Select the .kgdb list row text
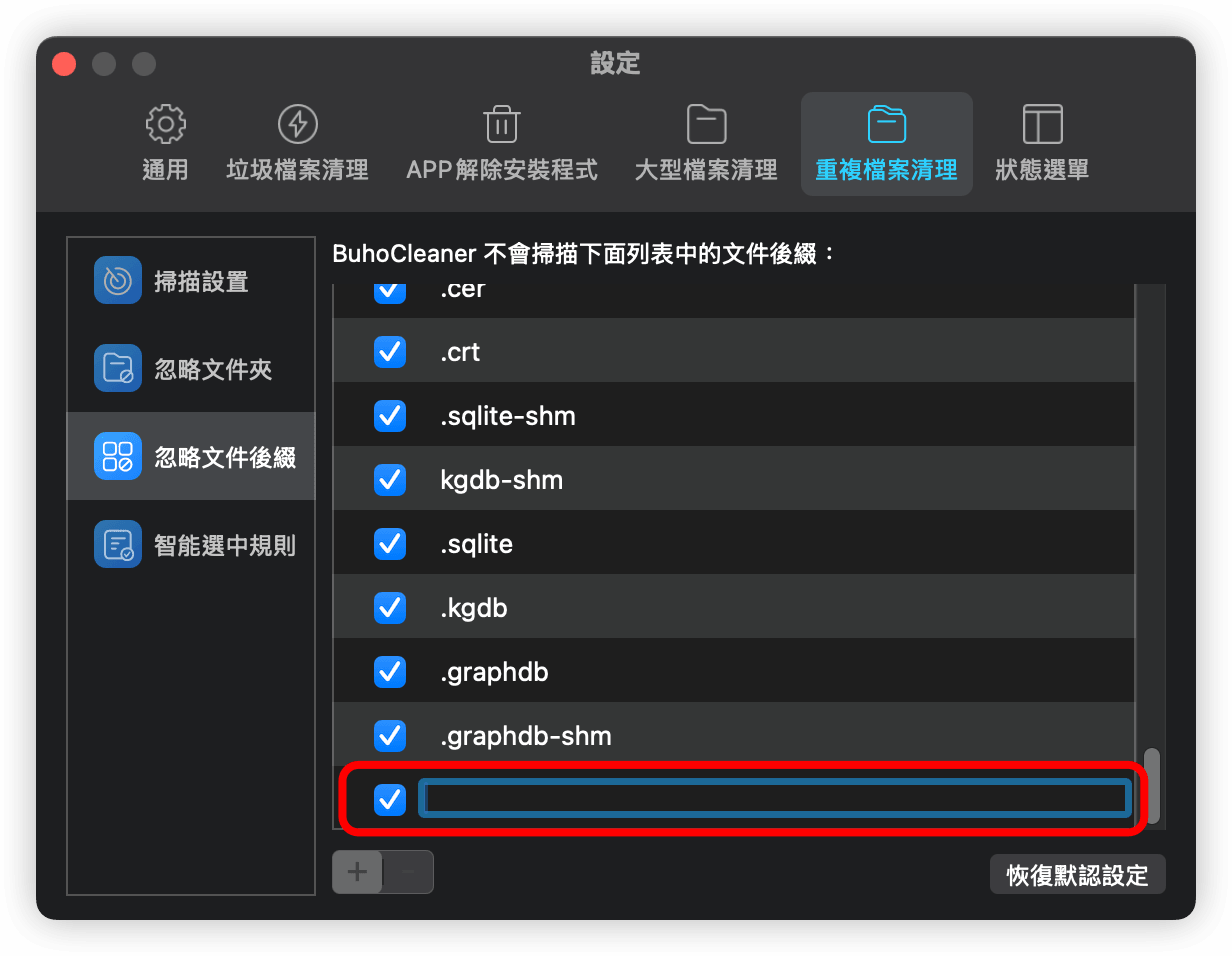1232x956 pixels. pyautogui.click(x=474, y=608)
